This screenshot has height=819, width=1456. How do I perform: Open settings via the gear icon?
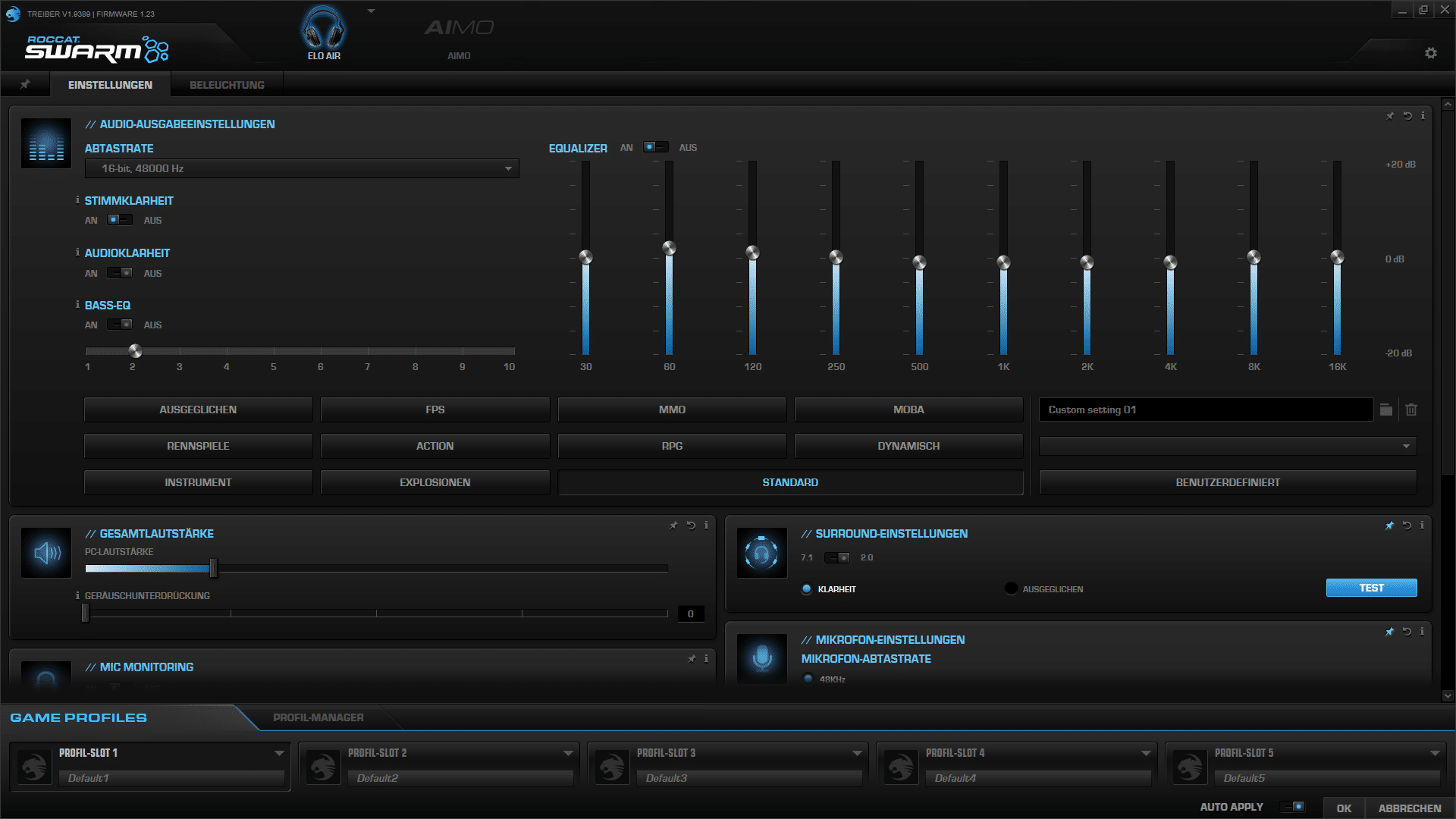(x=1430, y=53)
